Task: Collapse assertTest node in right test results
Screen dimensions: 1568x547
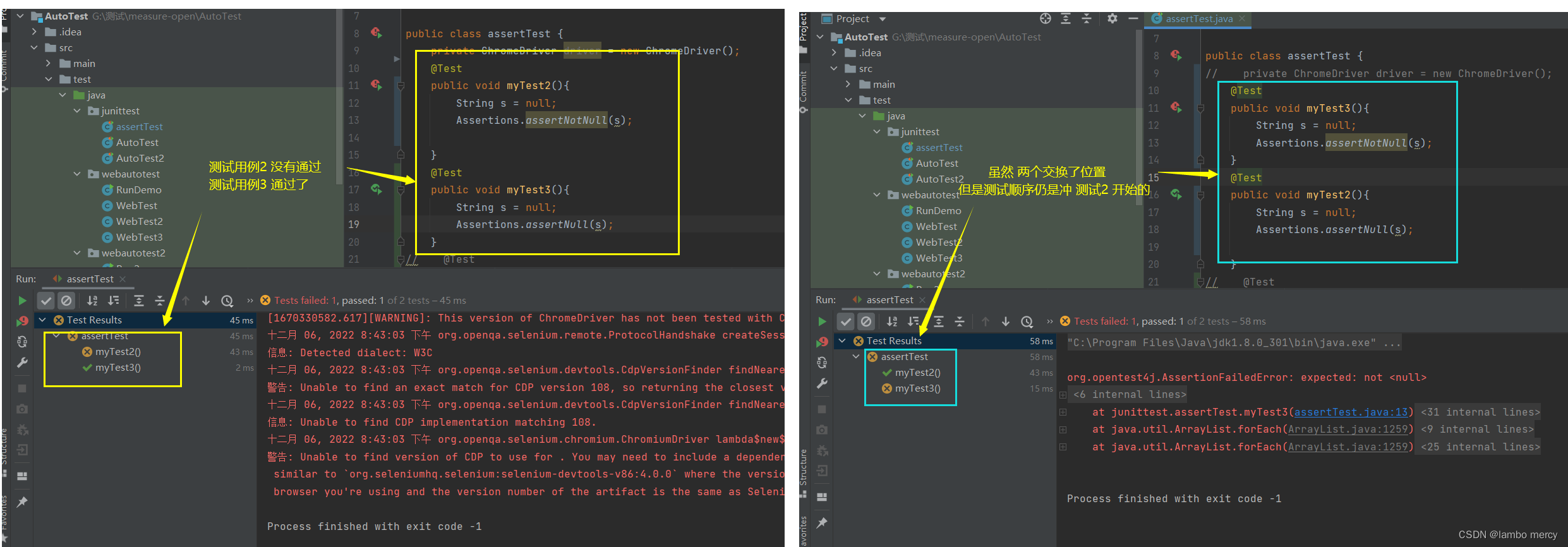Action: coord(856,357)
